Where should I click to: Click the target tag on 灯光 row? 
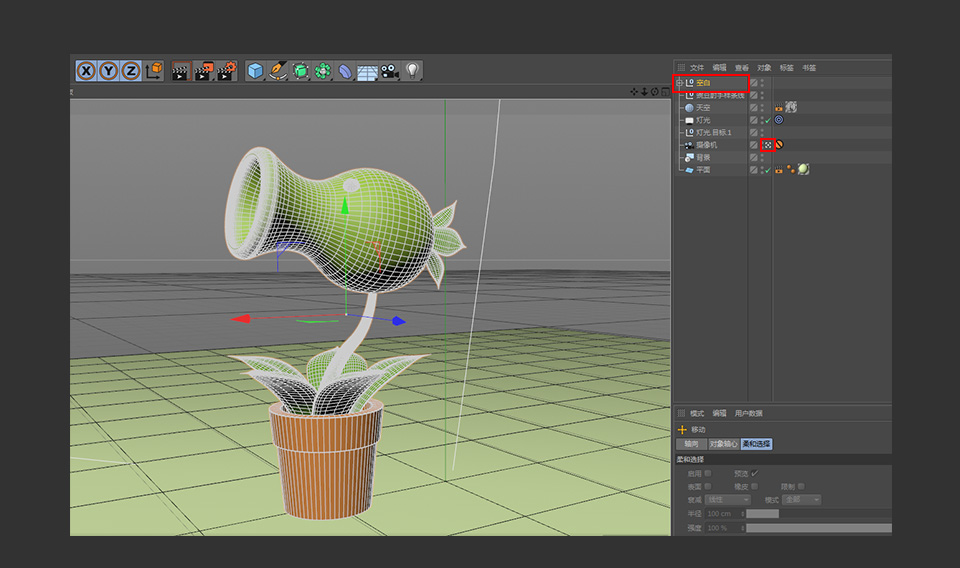779,120
